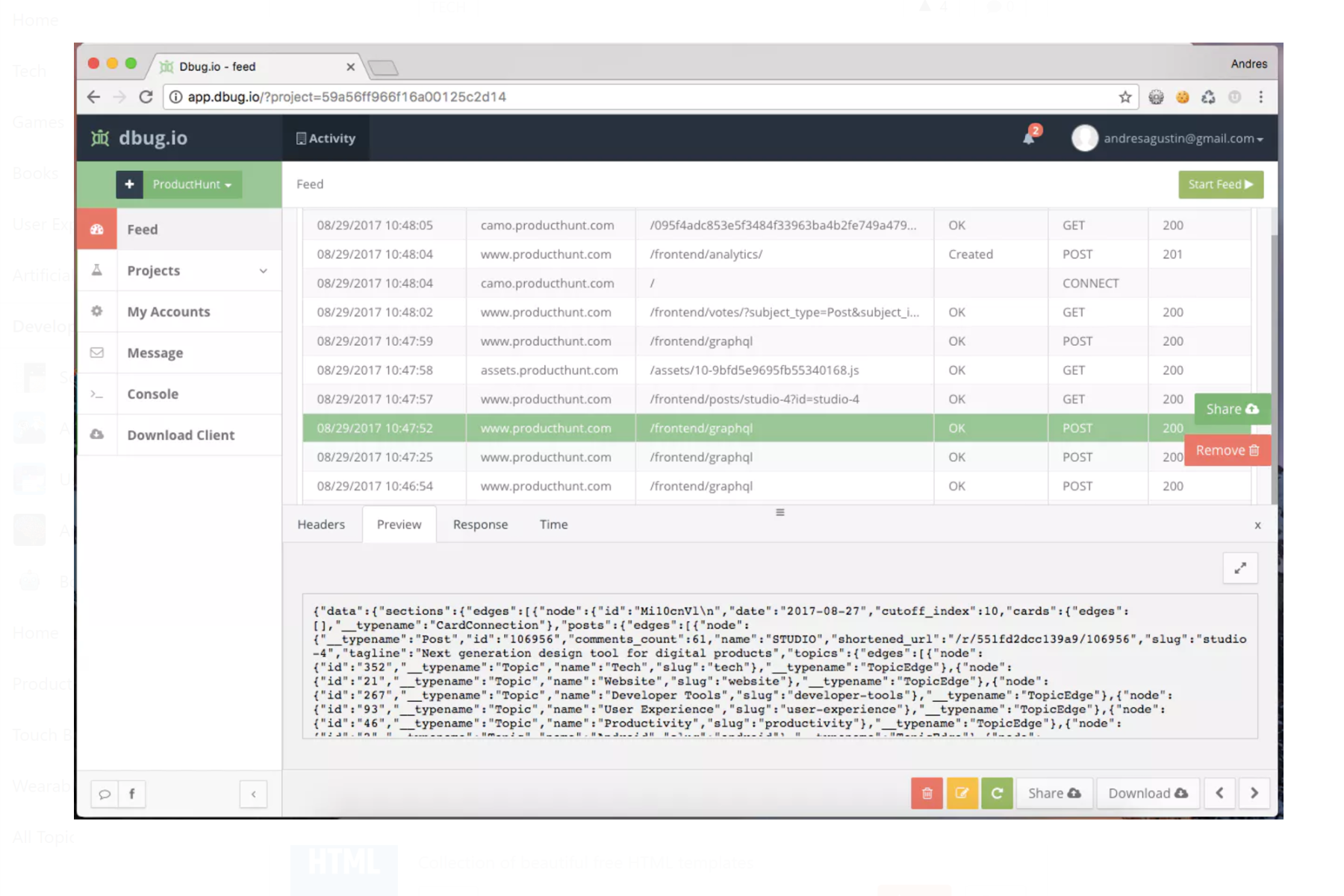Click the green replay refresh button
Image resolution: width=1344 pixels, height=896 pixels.
[x=997, y=793]
